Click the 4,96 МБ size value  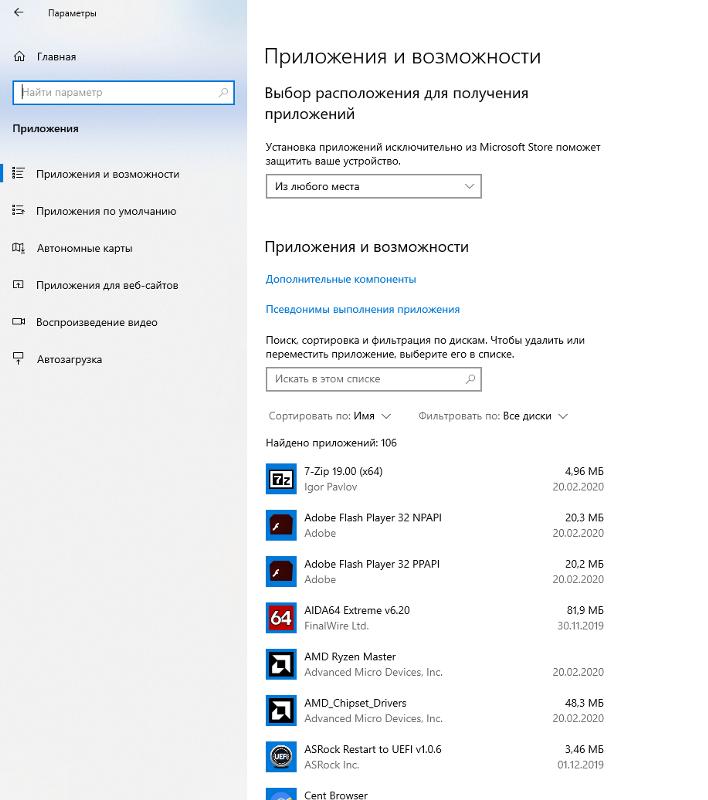click(584, 471)
